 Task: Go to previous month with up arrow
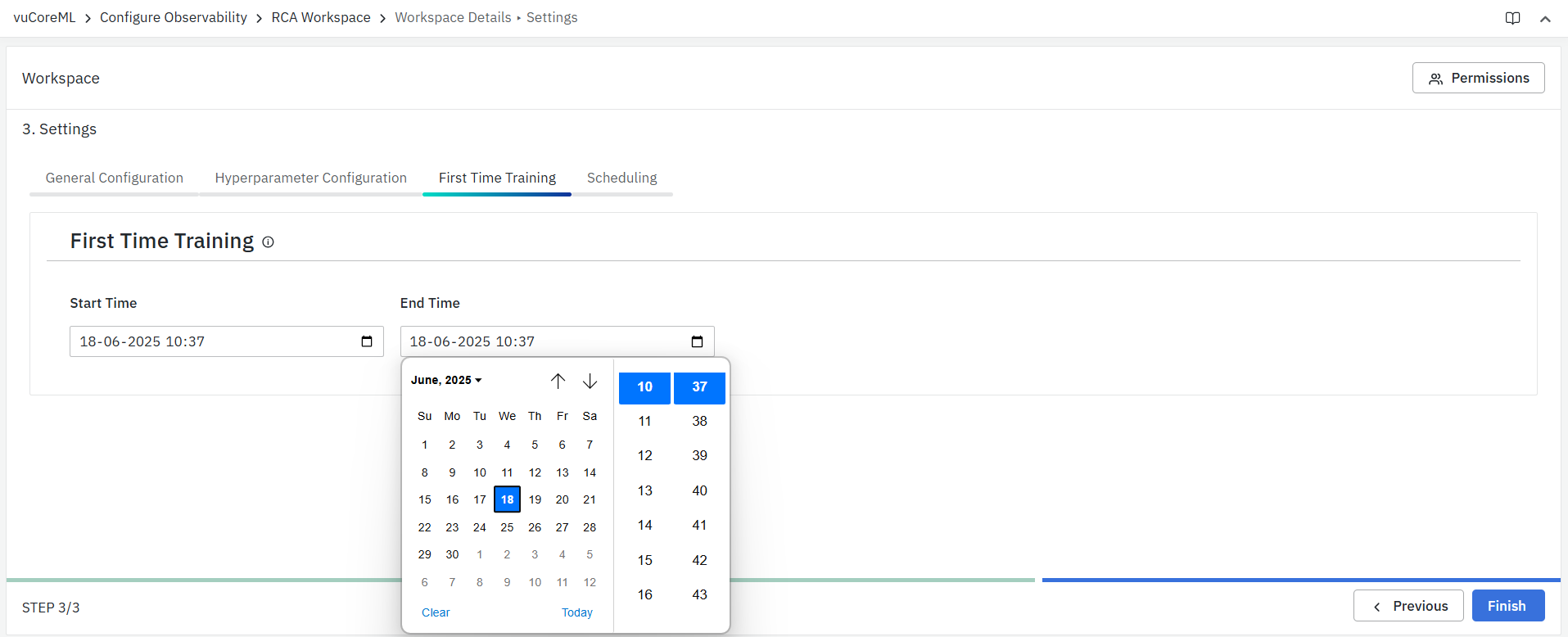[x=558, y=381]
